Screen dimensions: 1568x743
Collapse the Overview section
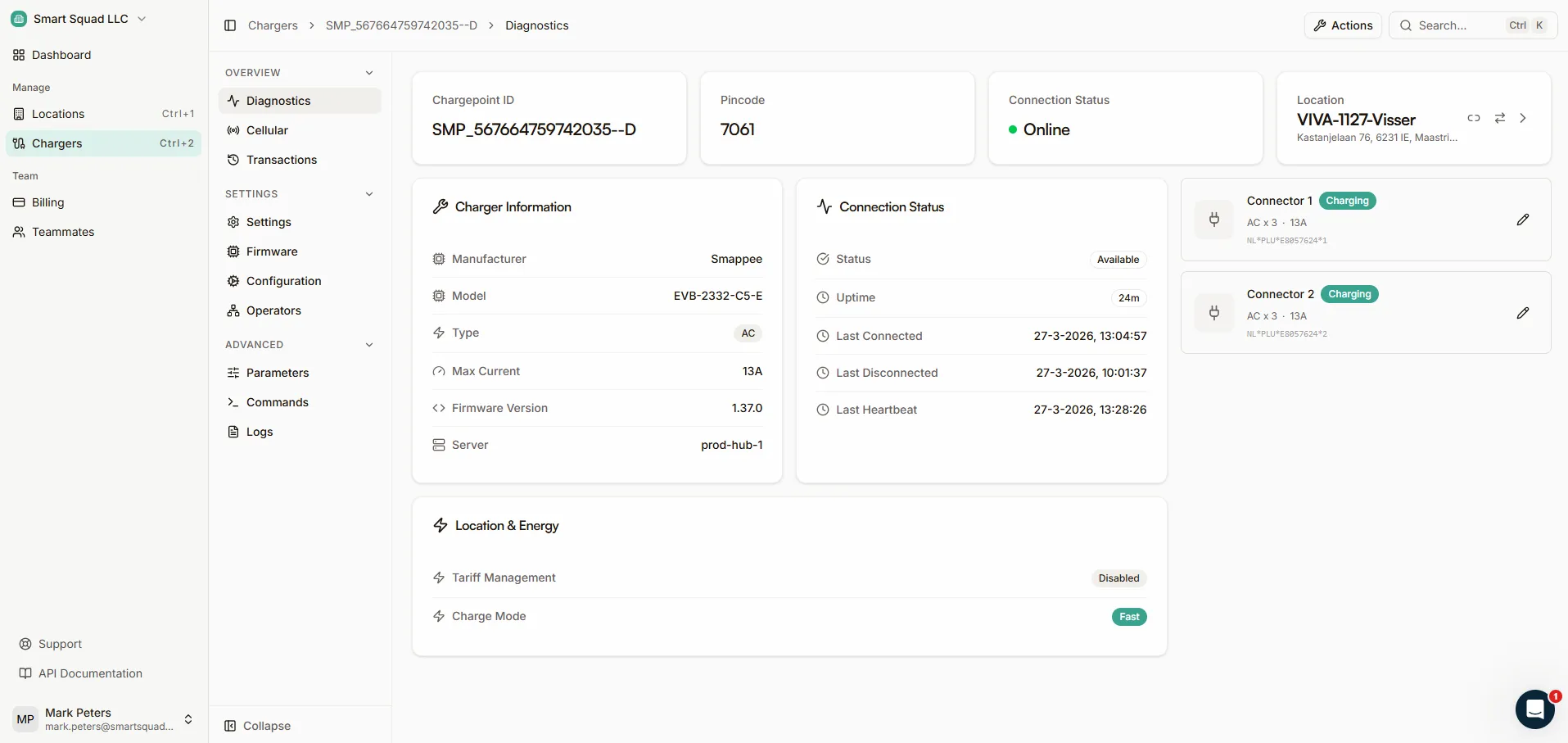pos(369,72)
